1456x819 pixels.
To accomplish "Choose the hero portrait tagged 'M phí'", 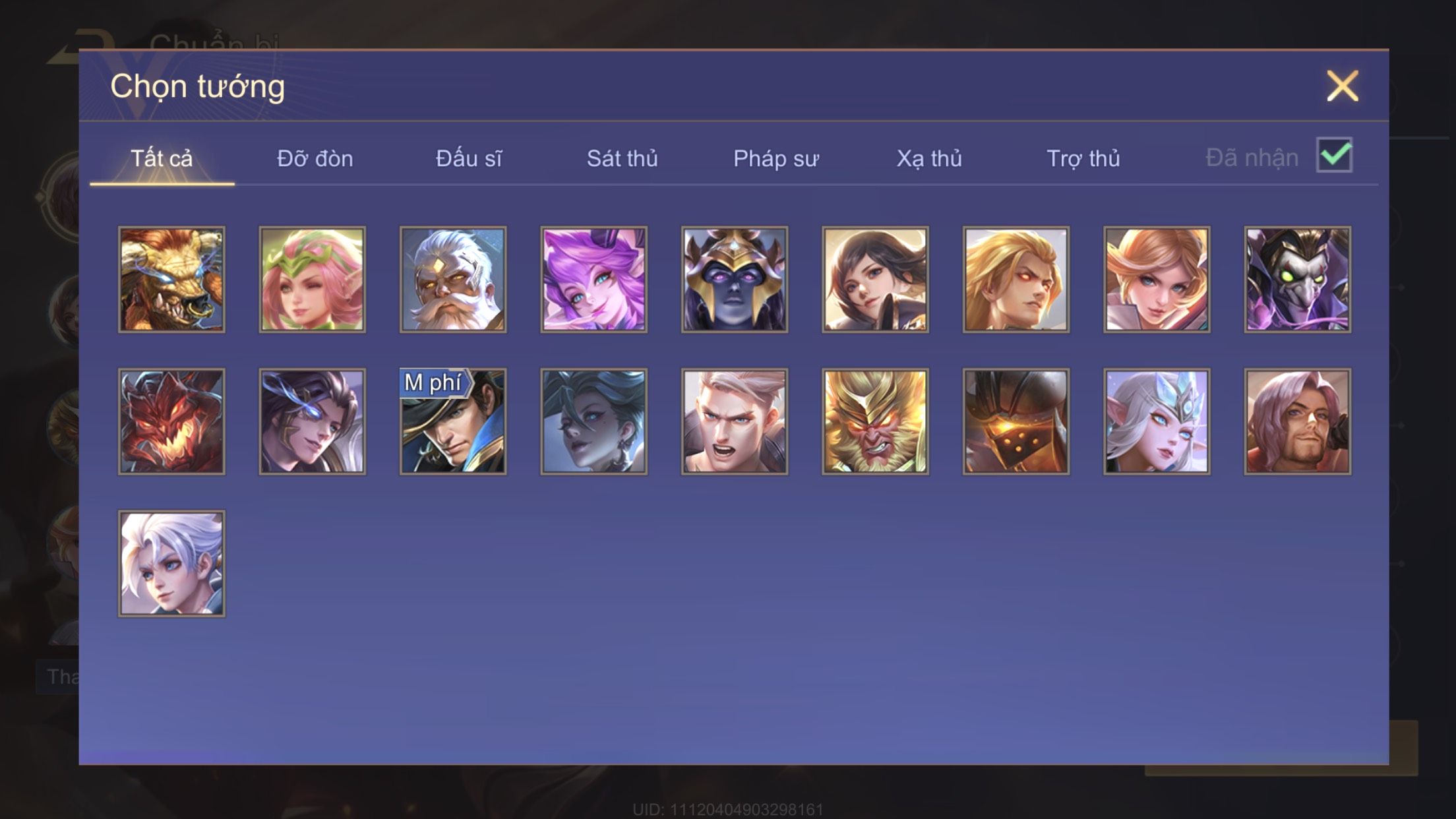I will 453,421.
